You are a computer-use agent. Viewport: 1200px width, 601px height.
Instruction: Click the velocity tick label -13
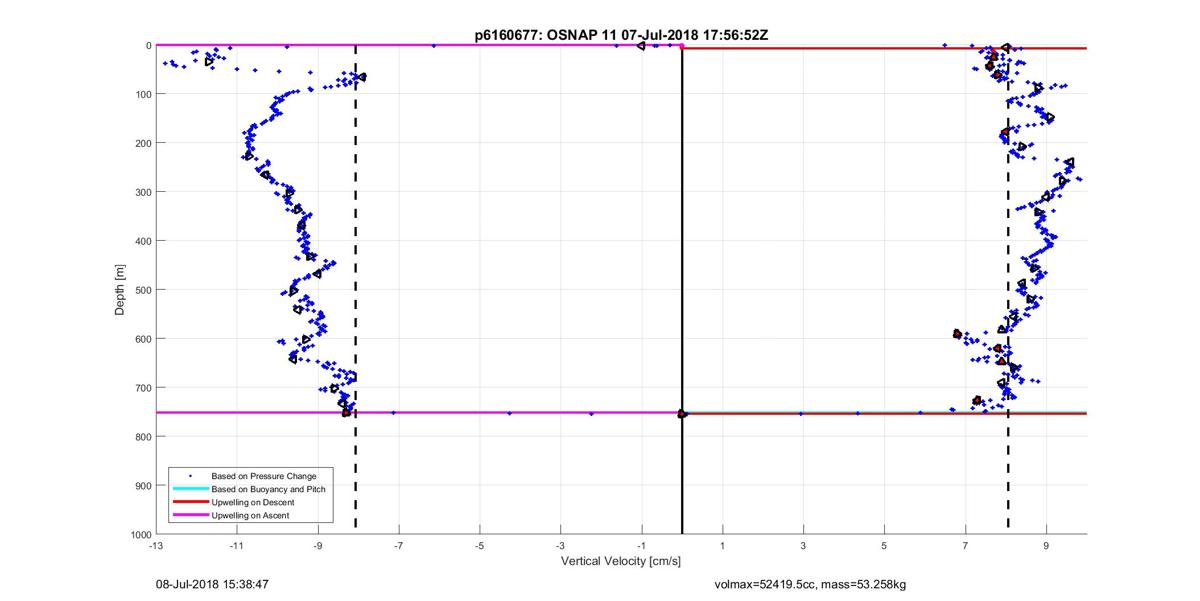pos(156,547)
